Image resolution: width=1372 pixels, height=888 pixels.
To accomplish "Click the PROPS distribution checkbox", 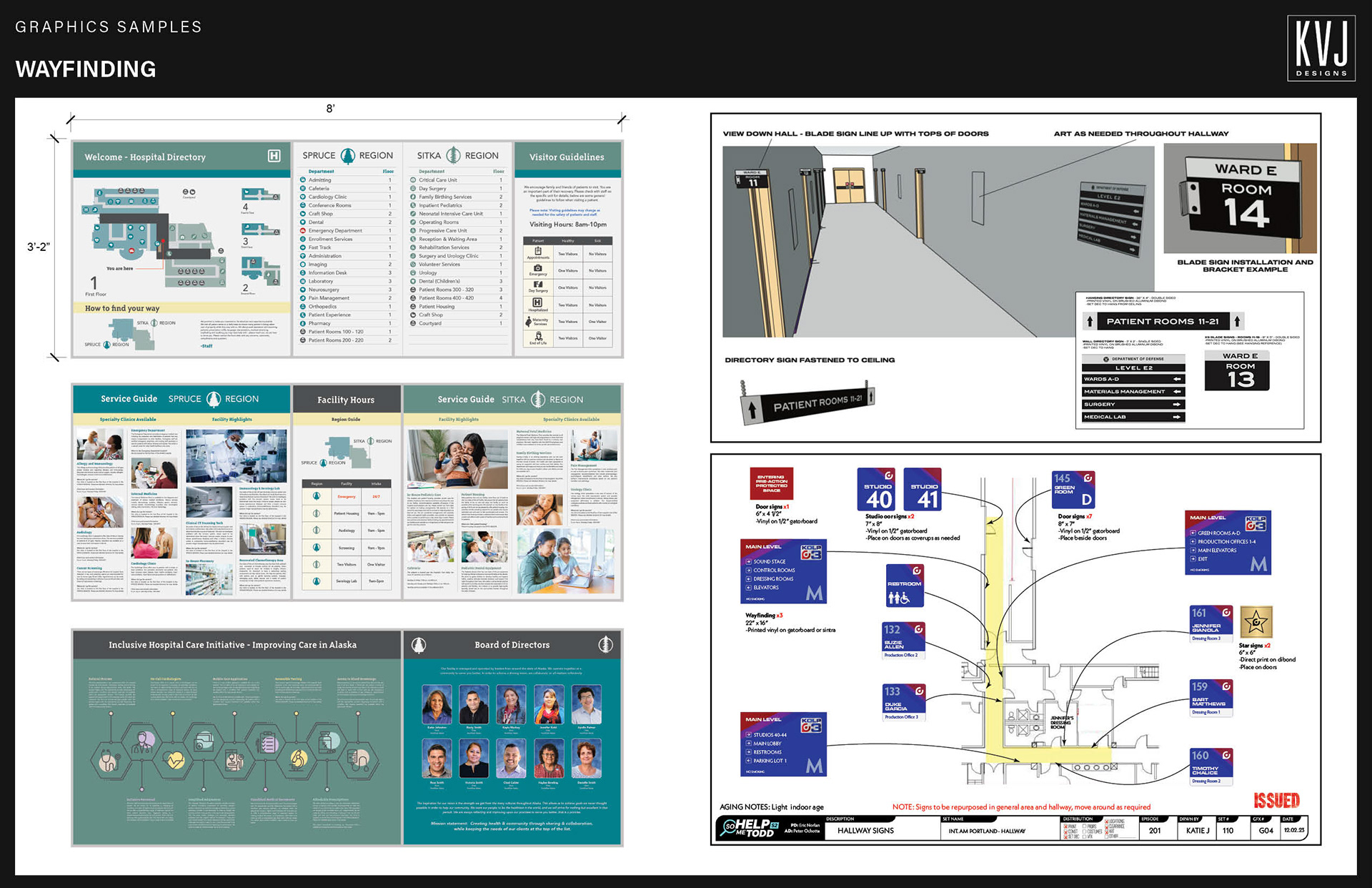I will click(x=1084, y=826).
